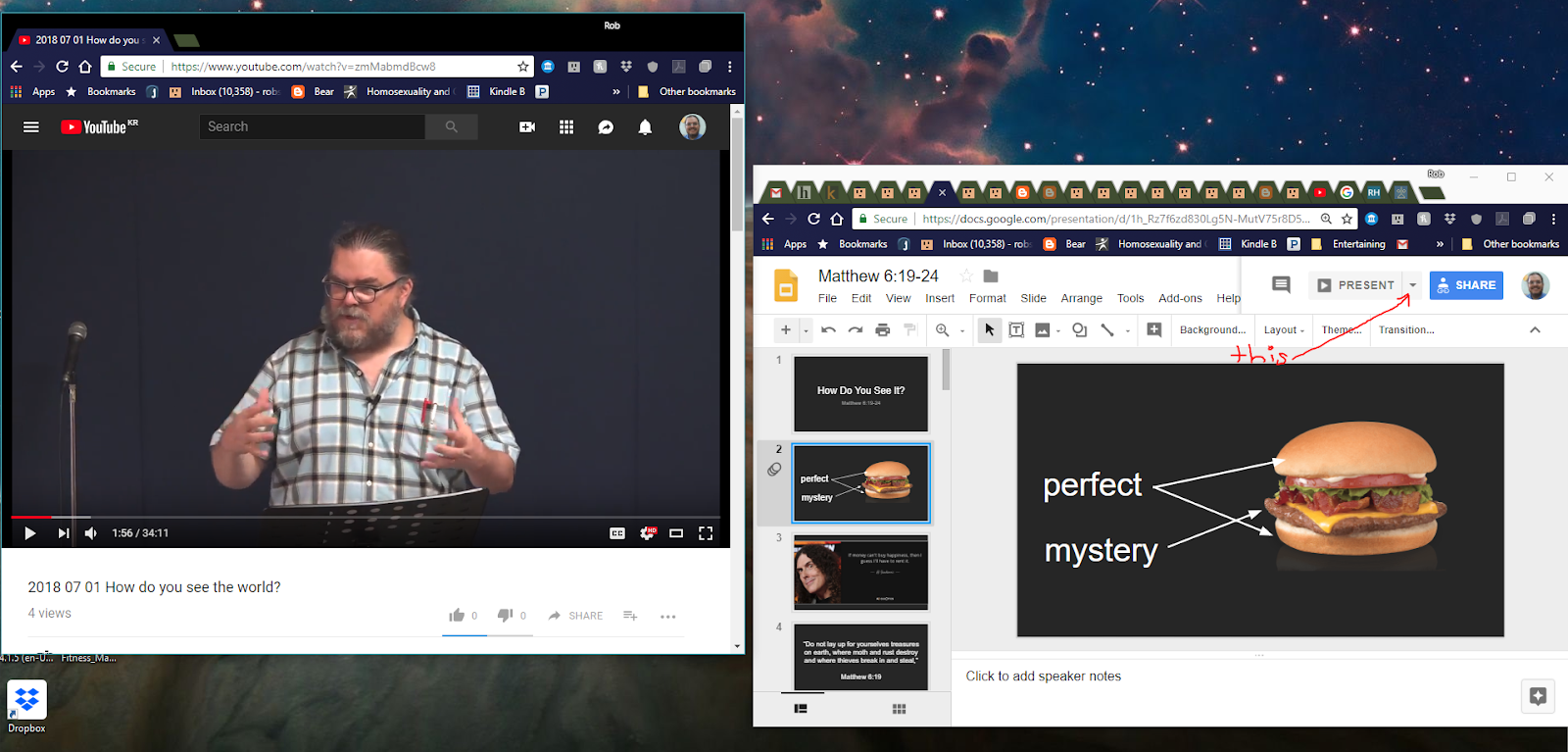Click the YouTube search magnifier button

click(451, 126)
